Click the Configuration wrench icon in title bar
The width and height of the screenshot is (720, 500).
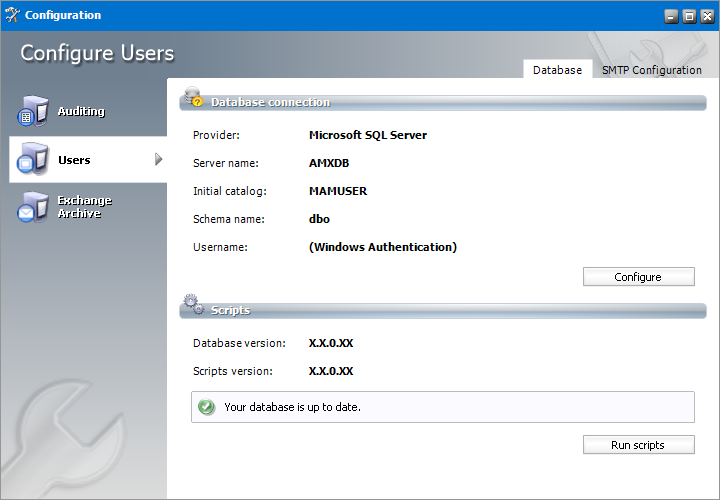click(12, 15)
